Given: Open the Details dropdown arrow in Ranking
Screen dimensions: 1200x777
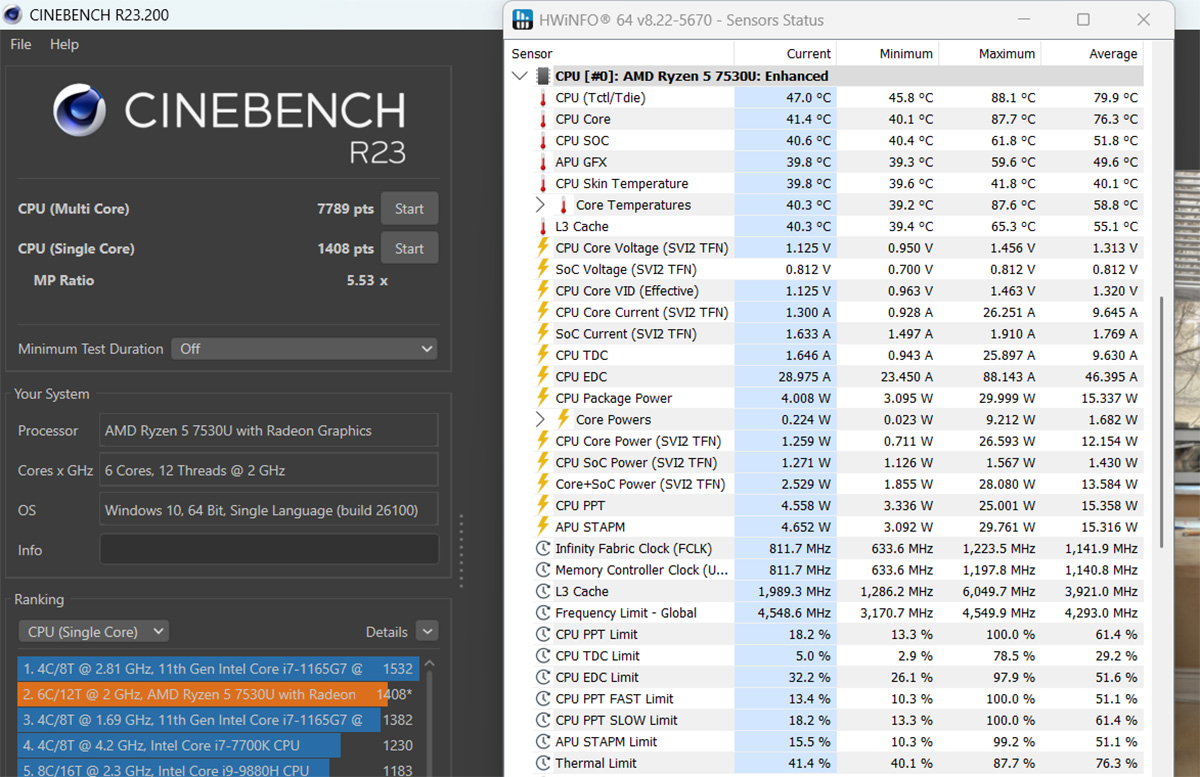Looking at the screenshot, I should 427,632.
